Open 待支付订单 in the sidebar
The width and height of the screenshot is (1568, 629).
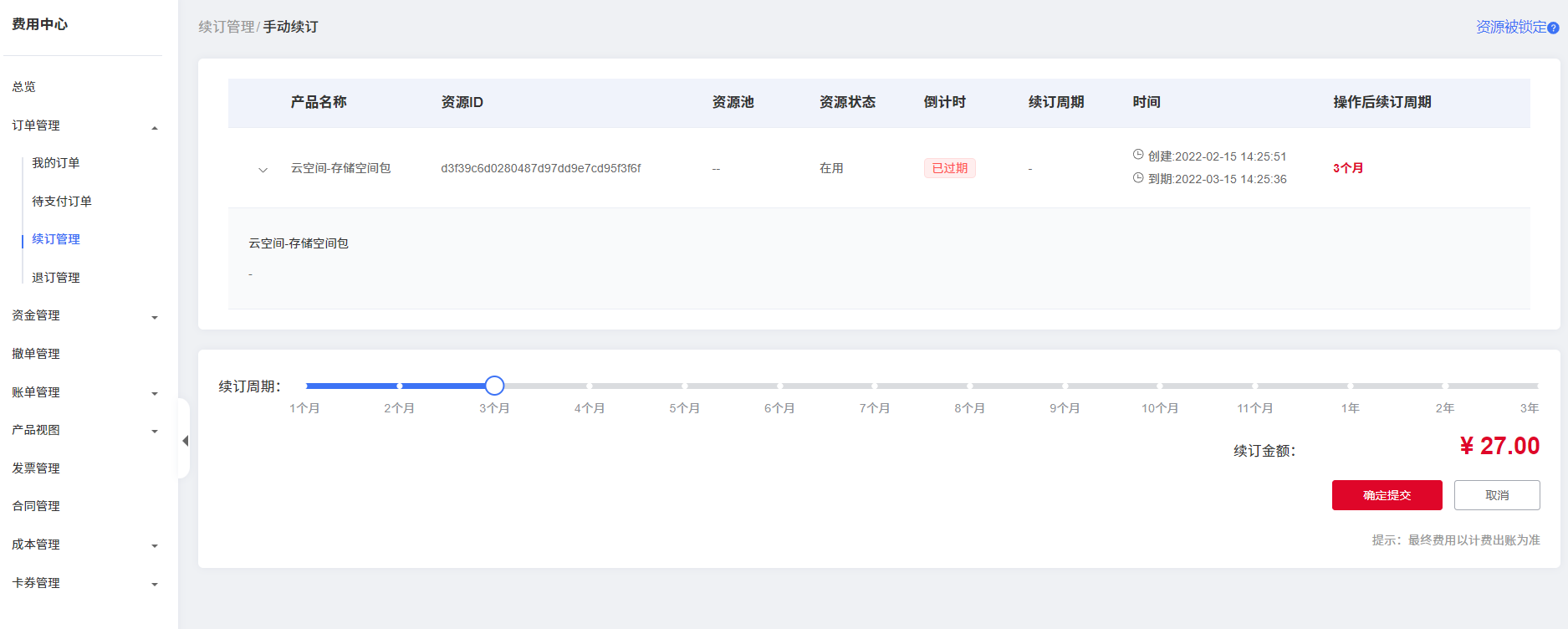click(x=61, y=202)
